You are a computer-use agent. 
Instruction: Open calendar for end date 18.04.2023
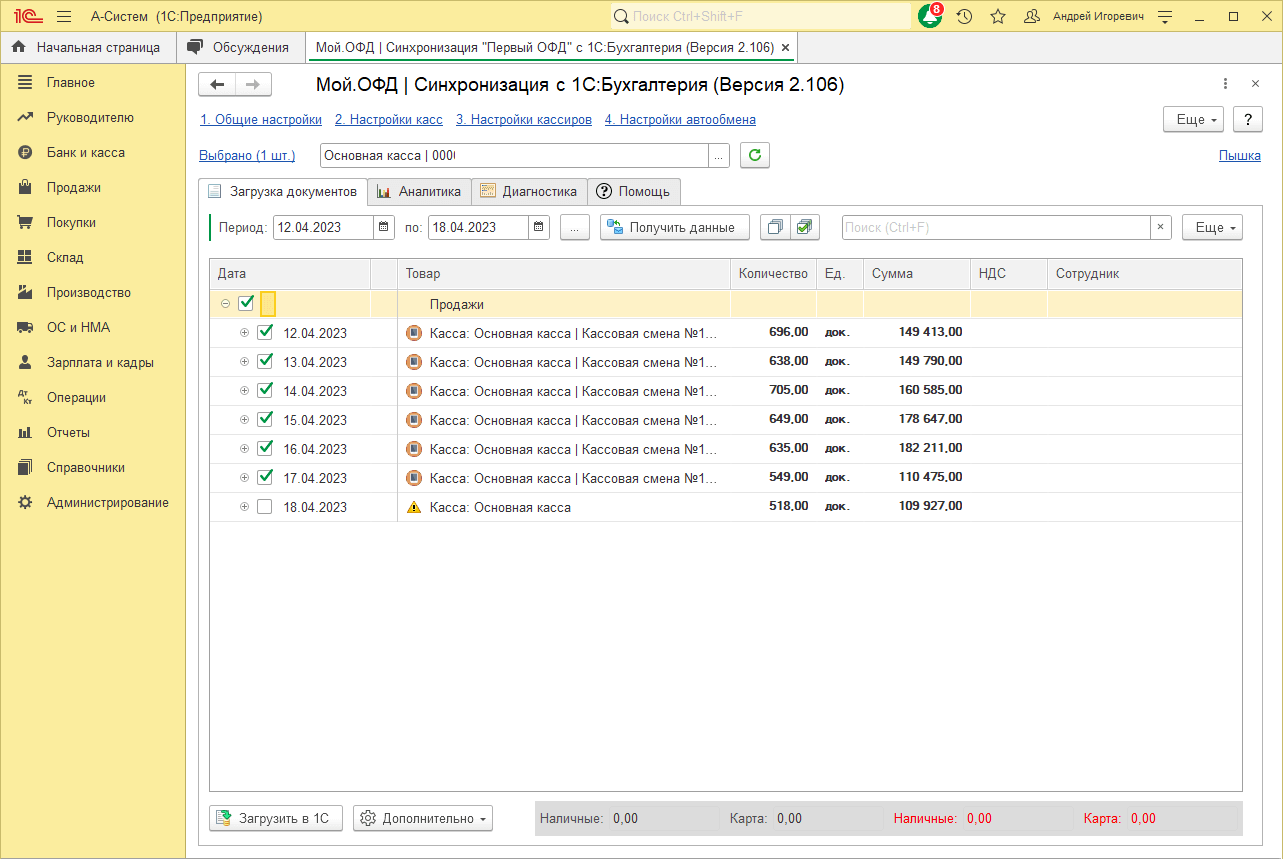pos(539,227)
